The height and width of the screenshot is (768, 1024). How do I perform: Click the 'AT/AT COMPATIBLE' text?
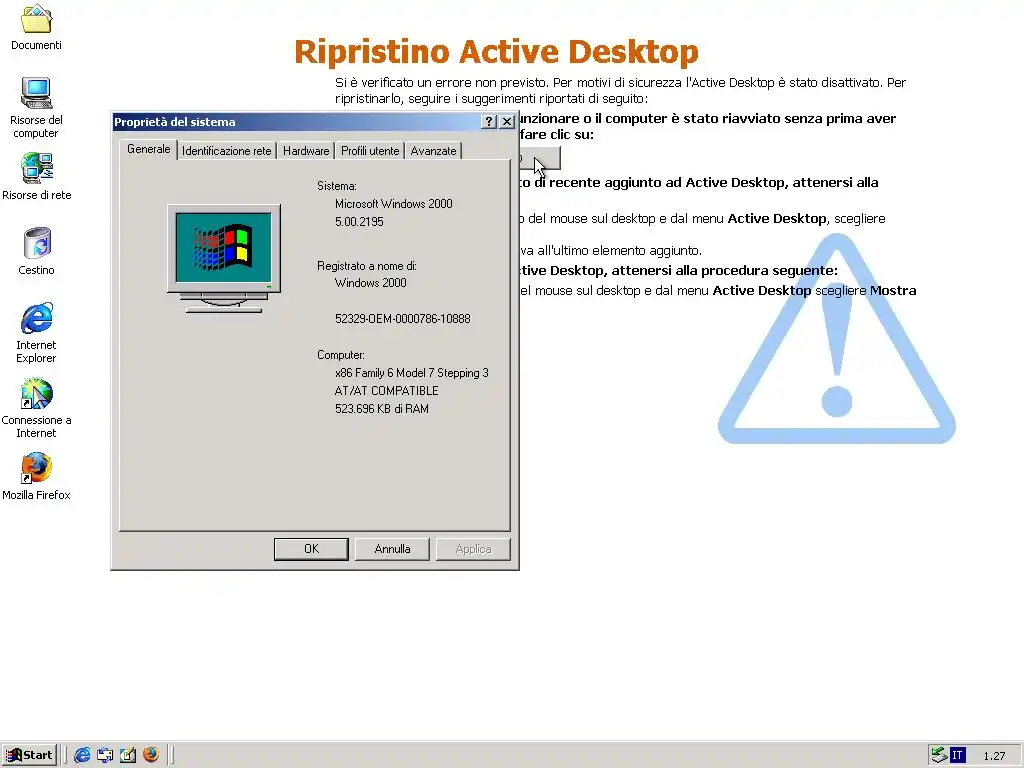point(387,391)
